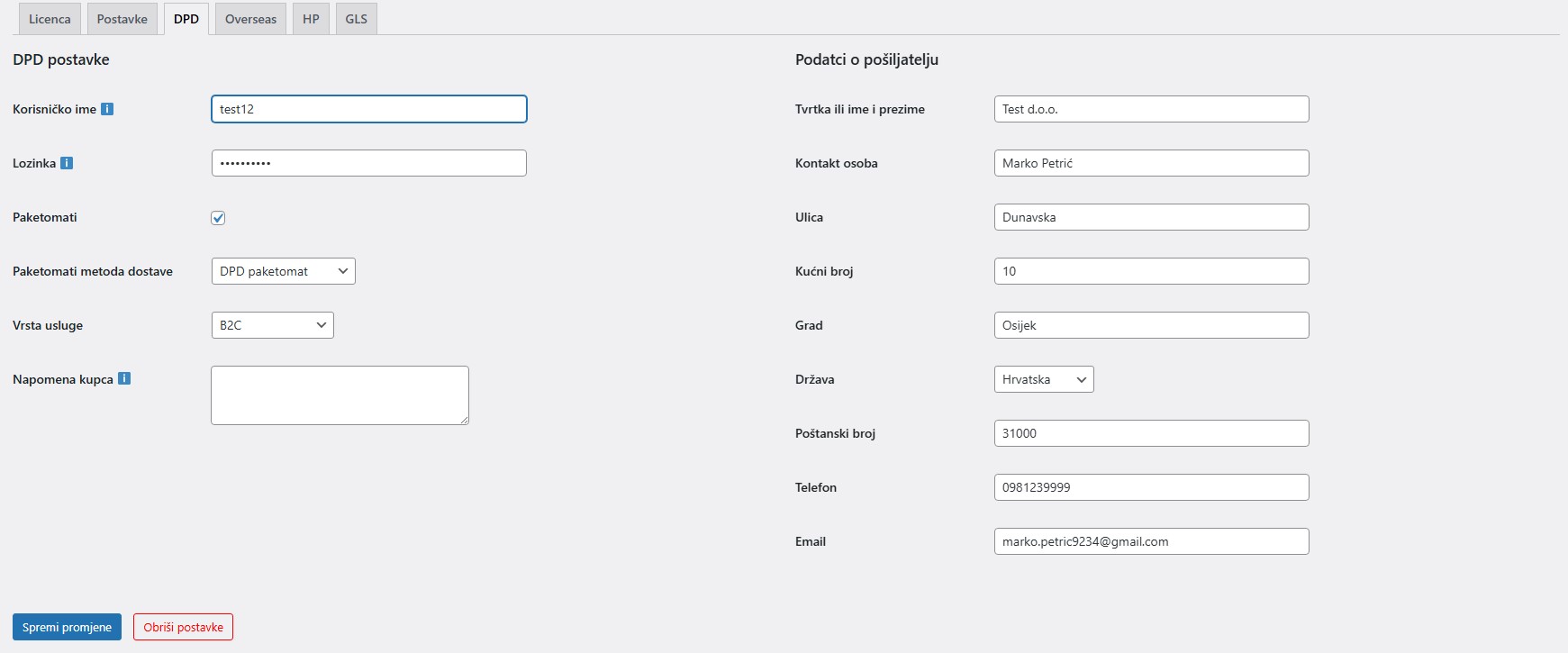Click the info icon beside Korisničko ime
Screen dimensions: 1568x653
(107, 109)
